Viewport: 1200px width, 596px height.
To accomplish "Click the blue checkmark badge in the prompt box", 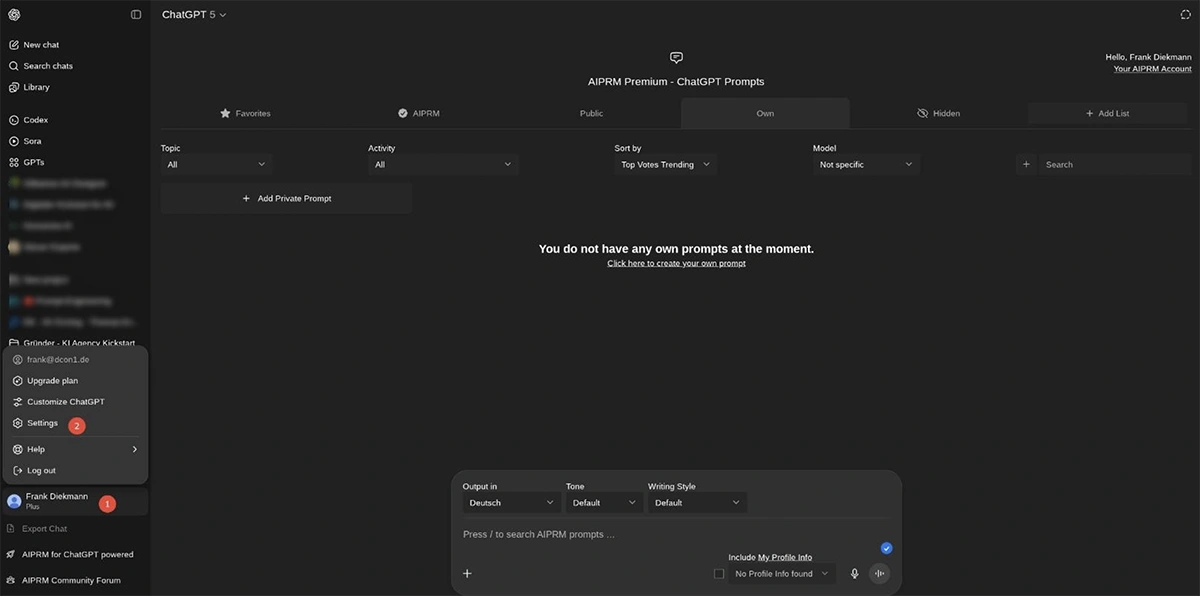I will click(886, 548).
